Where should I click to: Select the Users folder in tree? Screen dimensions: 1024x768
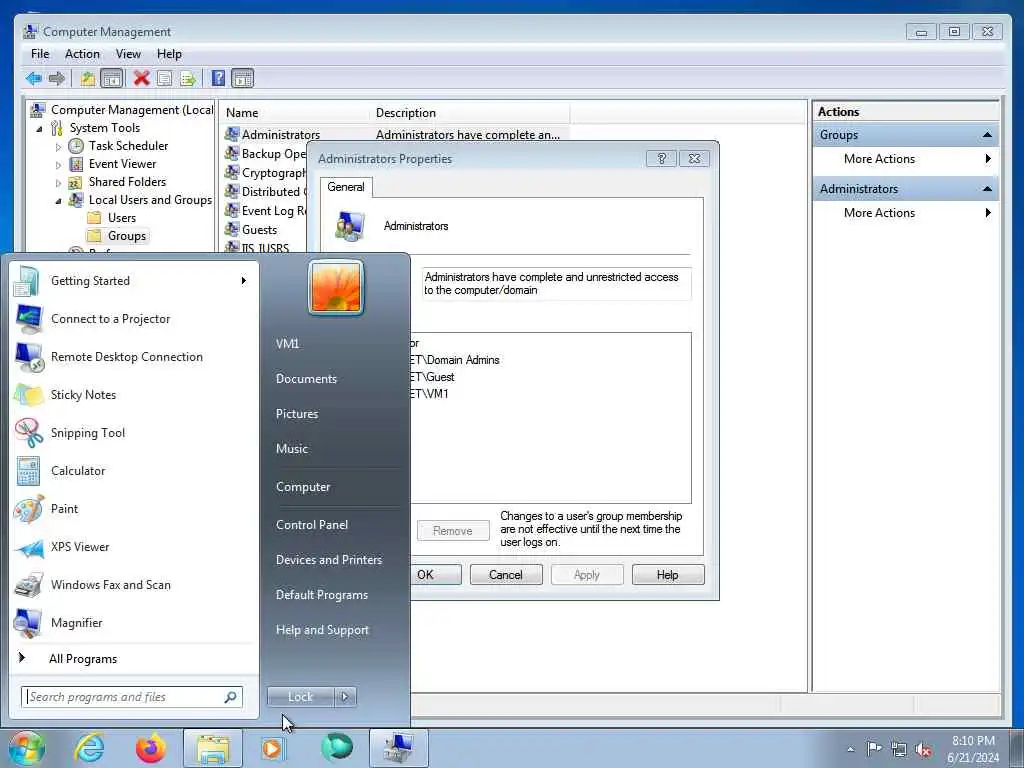click(x=121, y=218)
